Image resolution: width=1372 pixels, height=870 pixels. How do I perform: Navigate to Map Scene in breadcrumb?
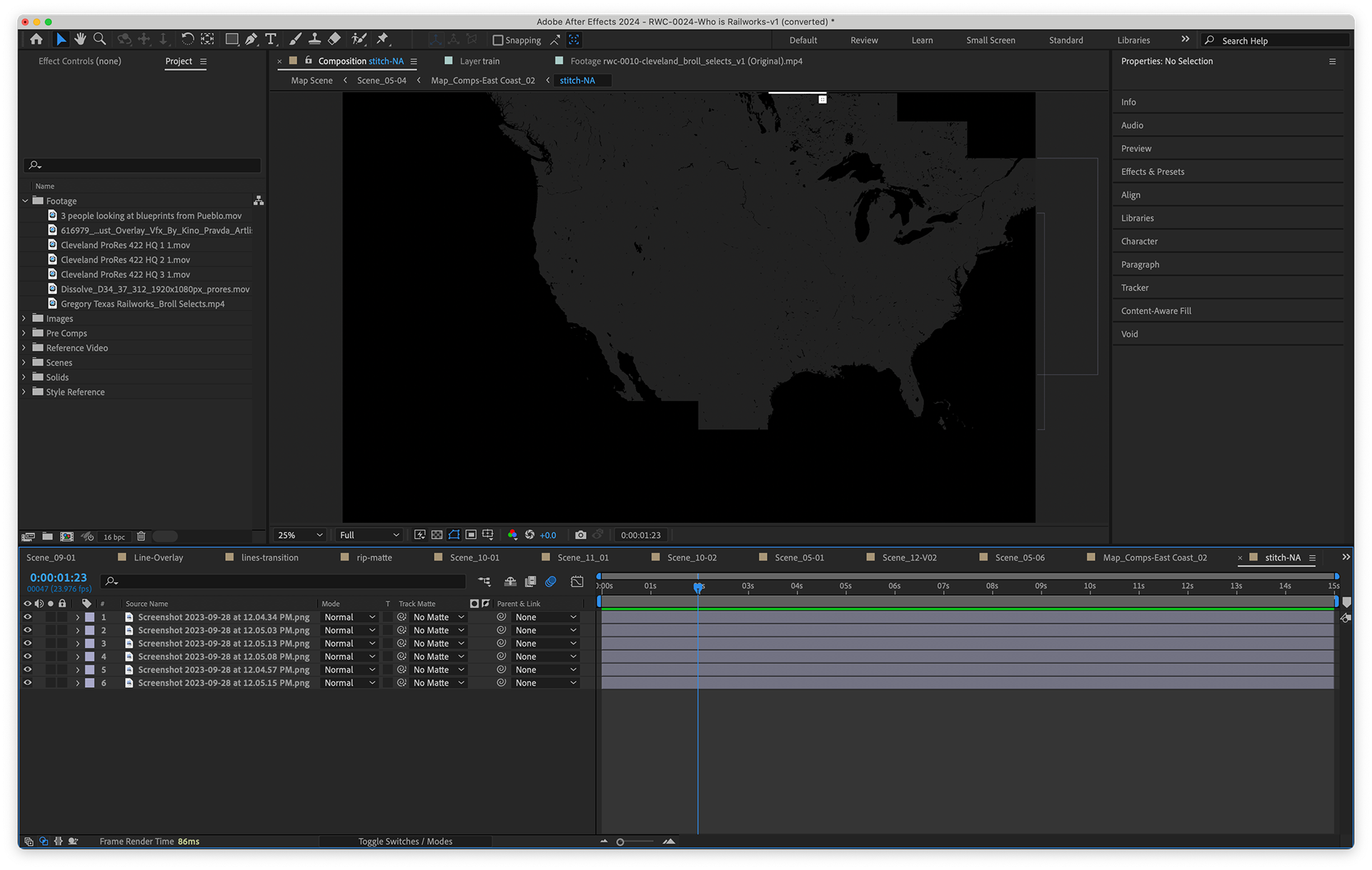312,81
